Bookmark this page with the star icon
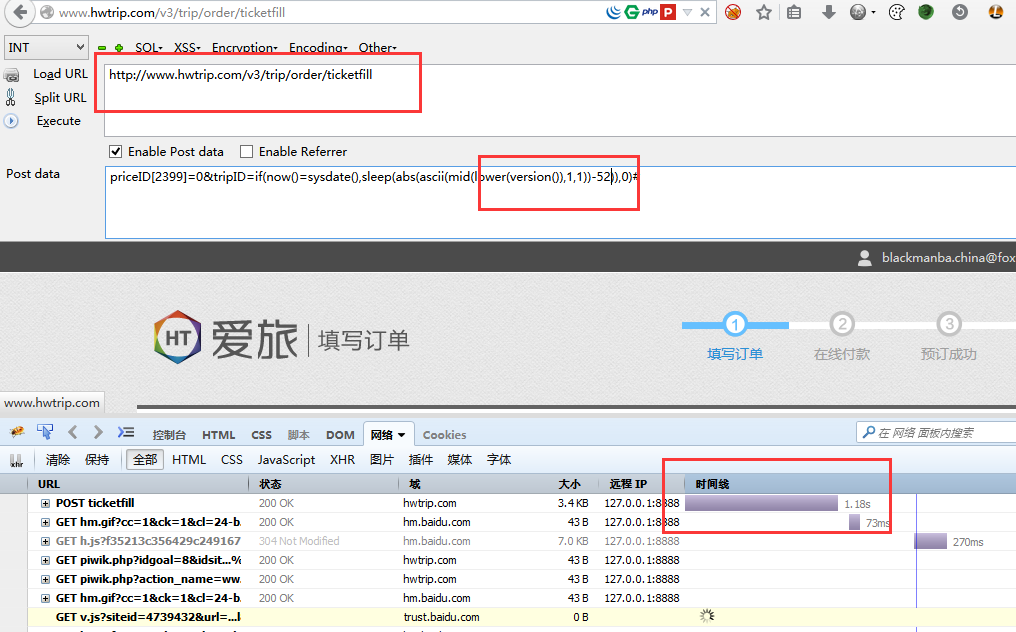 (764, 12)
